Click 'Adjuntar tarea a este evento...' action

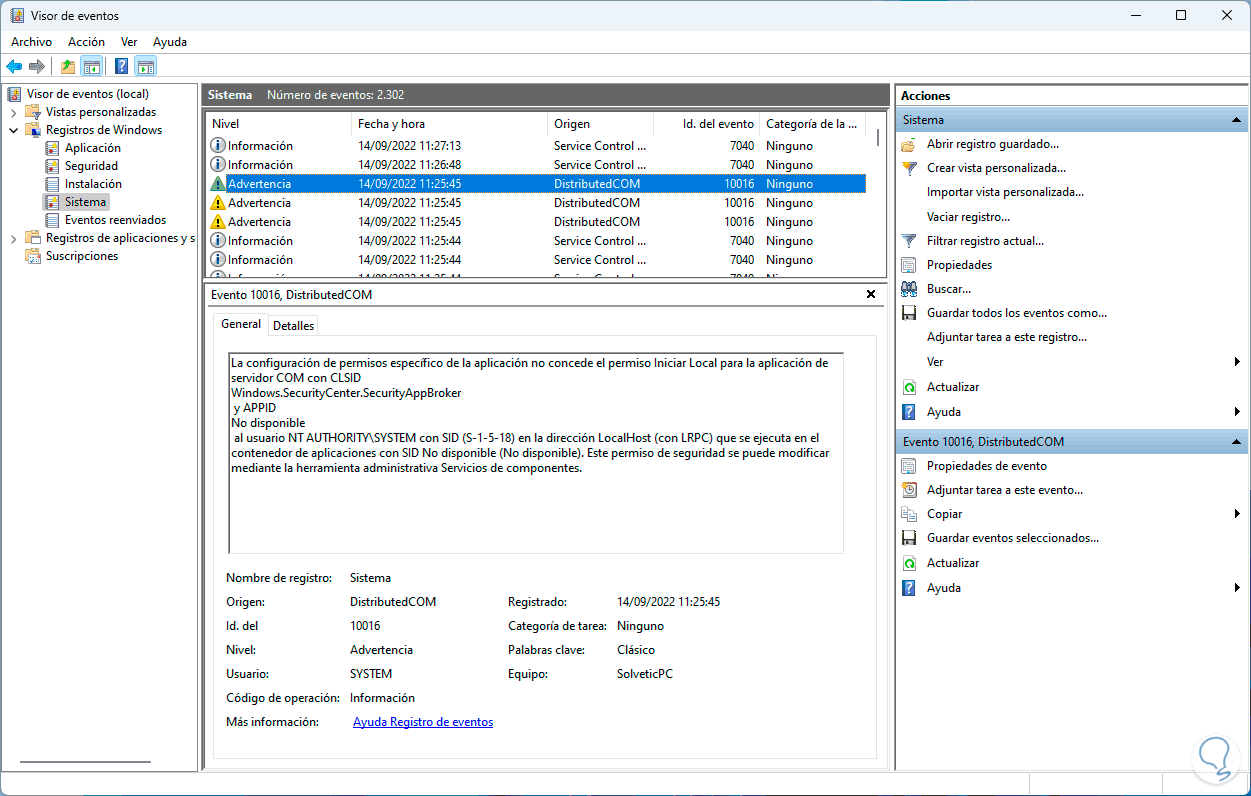[x=1004, y=490]
